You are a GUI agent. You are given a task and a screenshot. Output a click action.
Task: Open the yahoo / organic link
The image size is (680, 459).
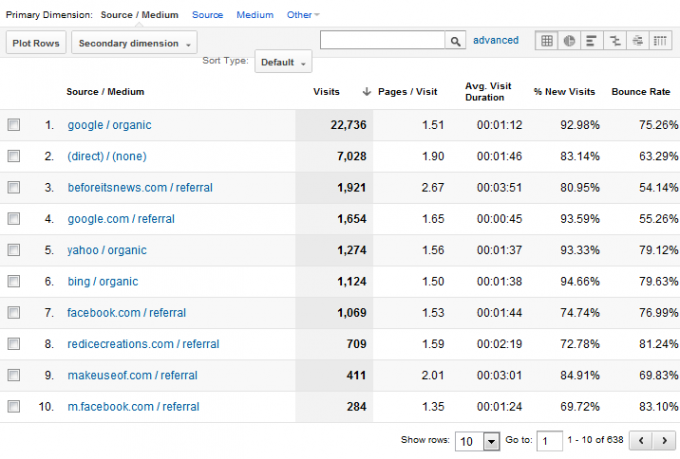click(x=107, y=250)
